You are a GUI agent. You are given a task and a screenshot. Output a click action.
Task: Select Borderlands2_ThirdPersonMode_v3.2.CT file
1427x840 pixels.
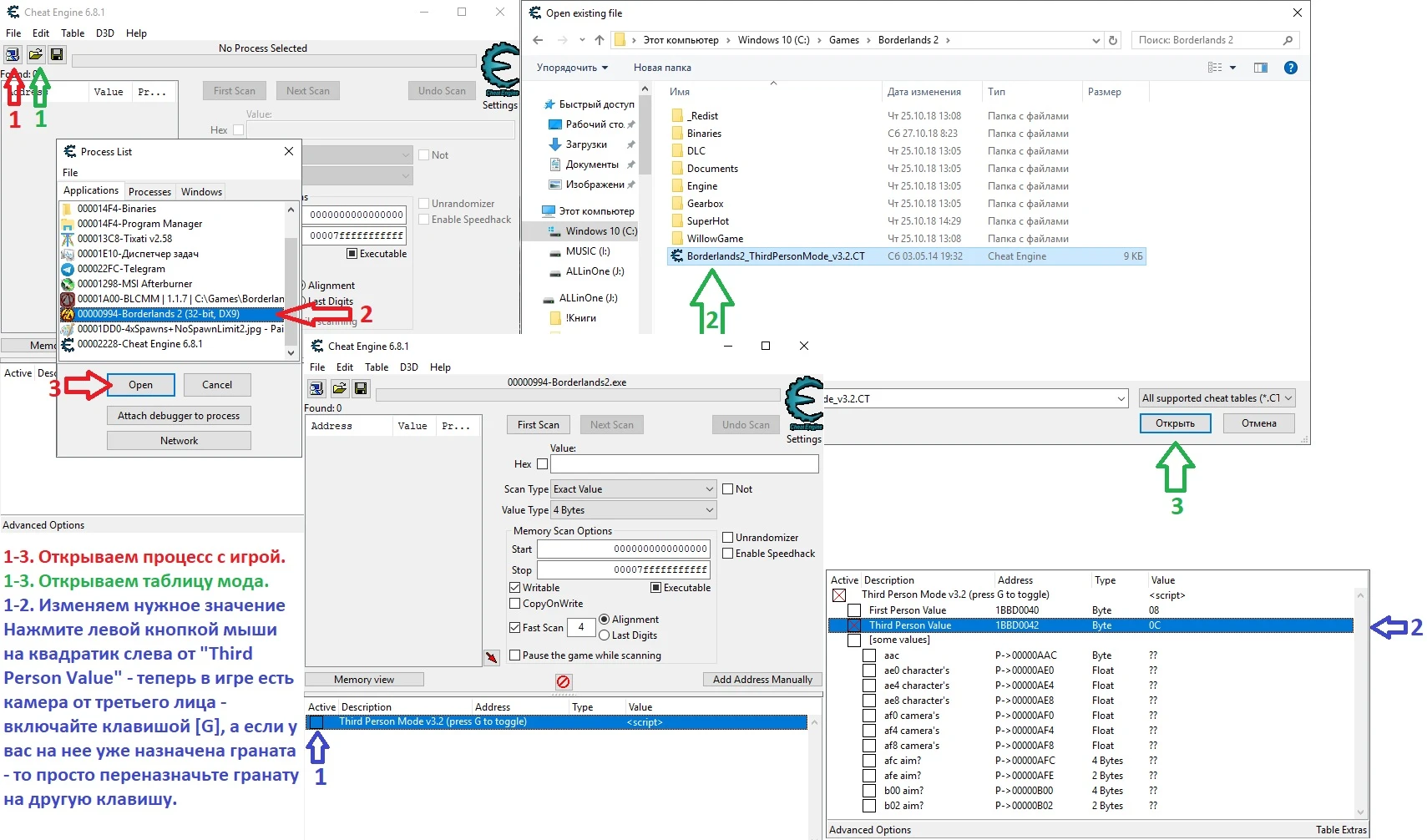point(907,256)
